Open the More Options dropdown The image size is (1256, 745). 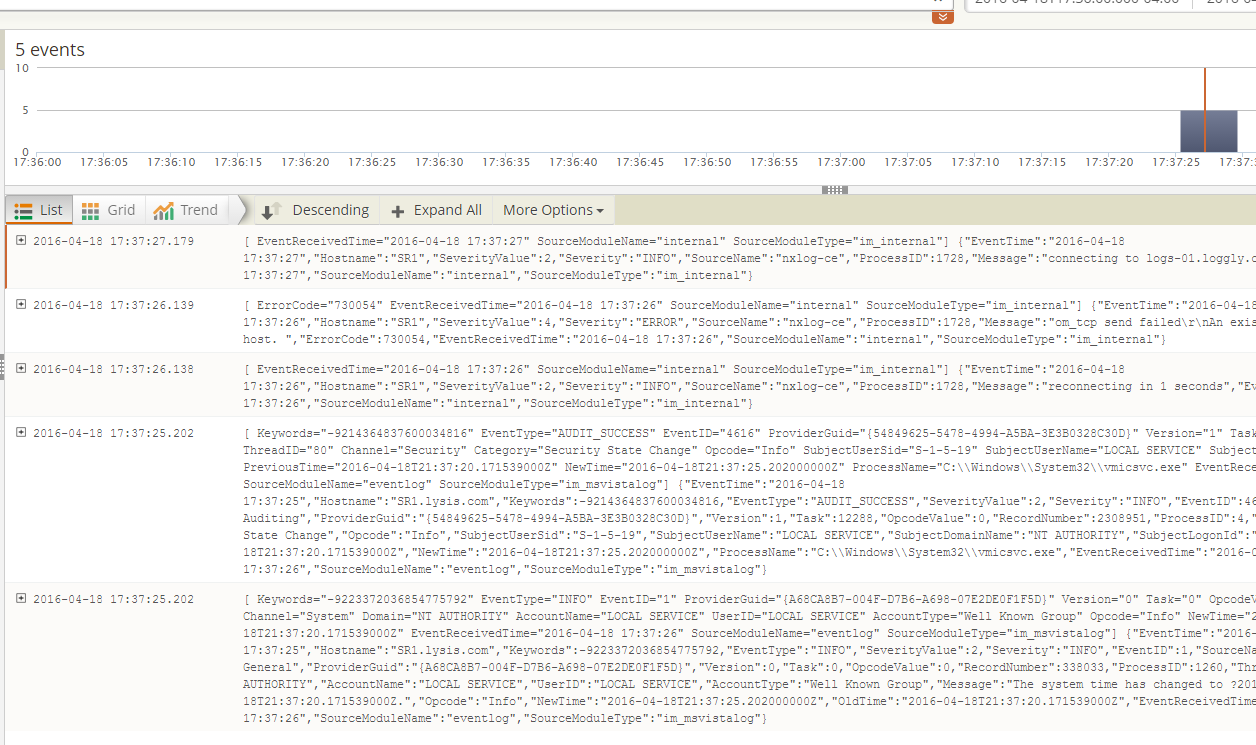pyautogui.click(x=553, y=210)
